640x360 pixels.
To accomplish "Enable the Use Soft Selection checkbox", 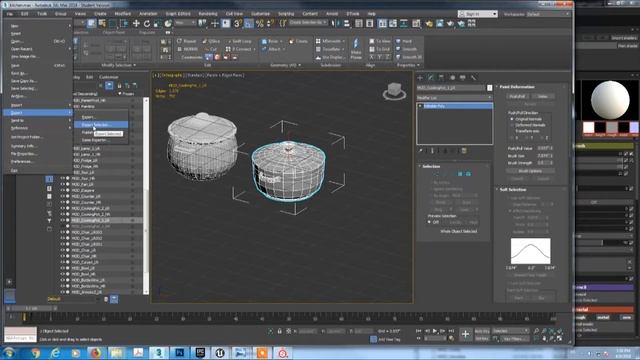I will tap(510, 198).
